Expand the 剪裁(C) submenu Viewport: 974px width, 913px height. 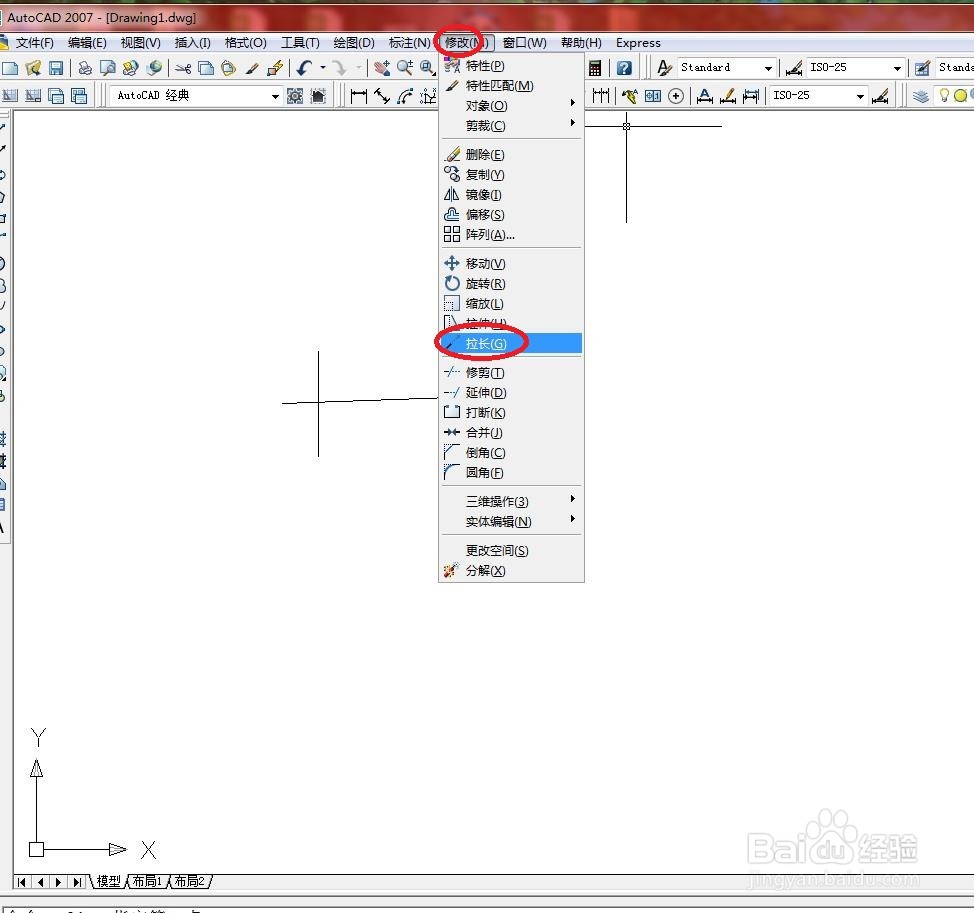(x=511, y=125)
